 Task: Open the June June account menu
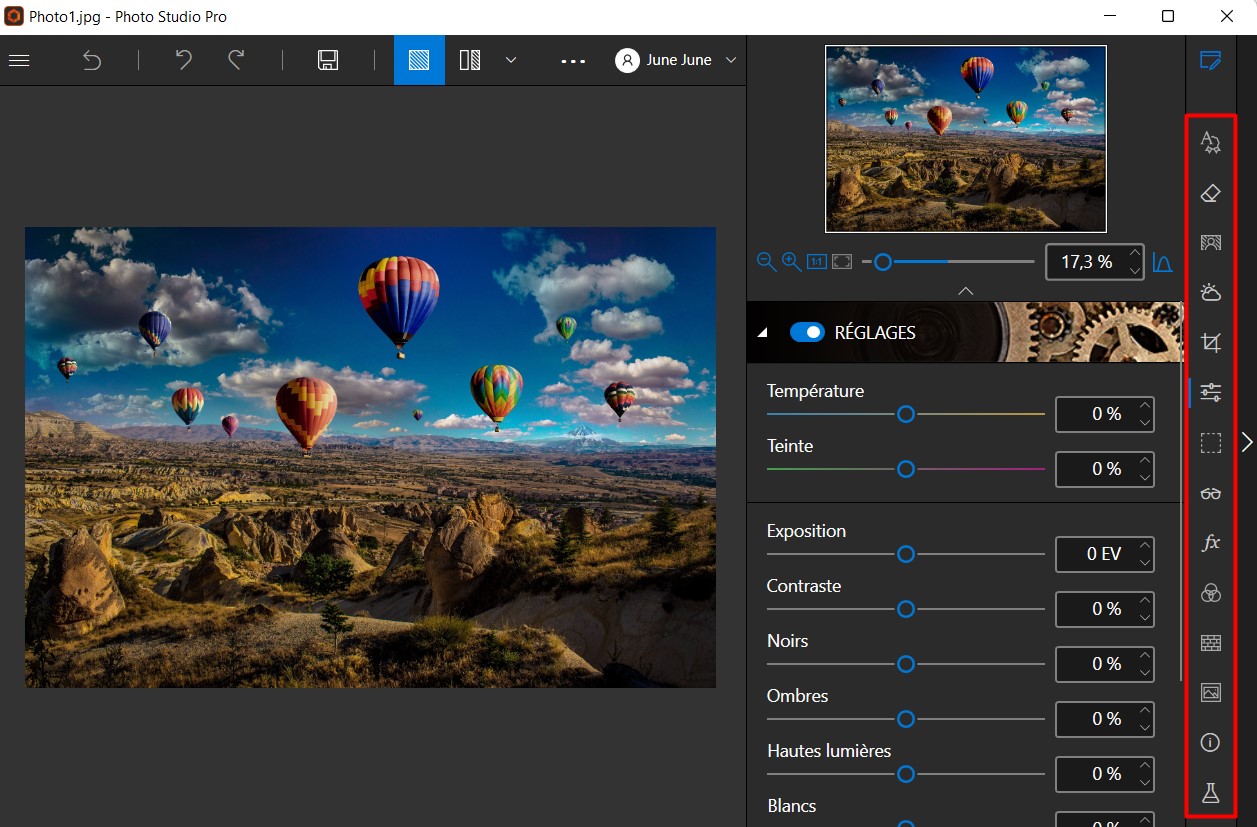[677, 60]
